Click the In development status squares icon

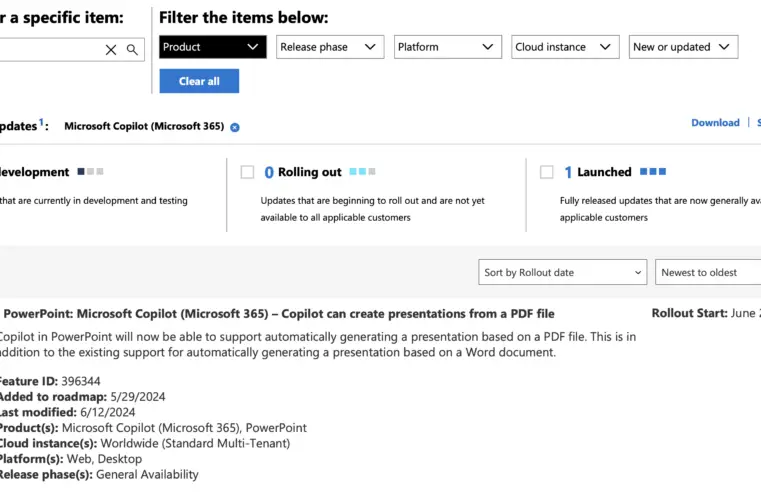(x=89, y=172)
